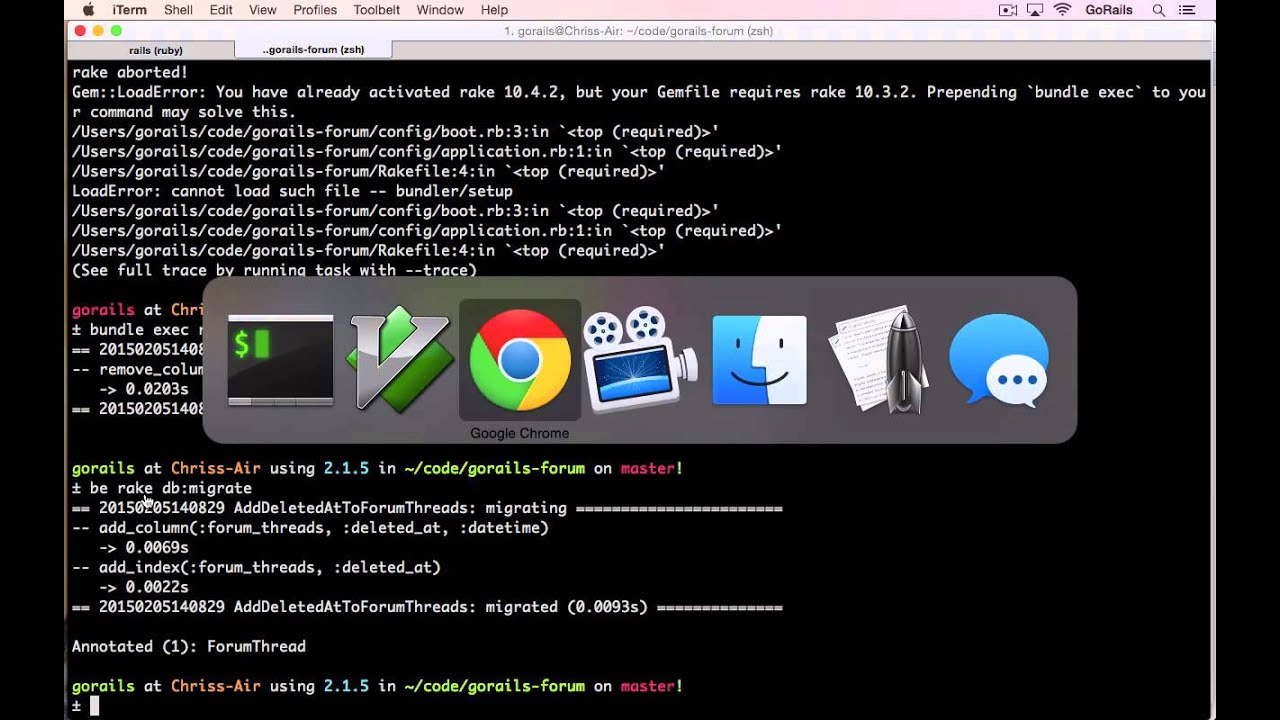Image resolution: width=1280 pixels, height=720 pixels.
Task: Choose the Finder icon in app switcher
Action: (x=760, y=360)
